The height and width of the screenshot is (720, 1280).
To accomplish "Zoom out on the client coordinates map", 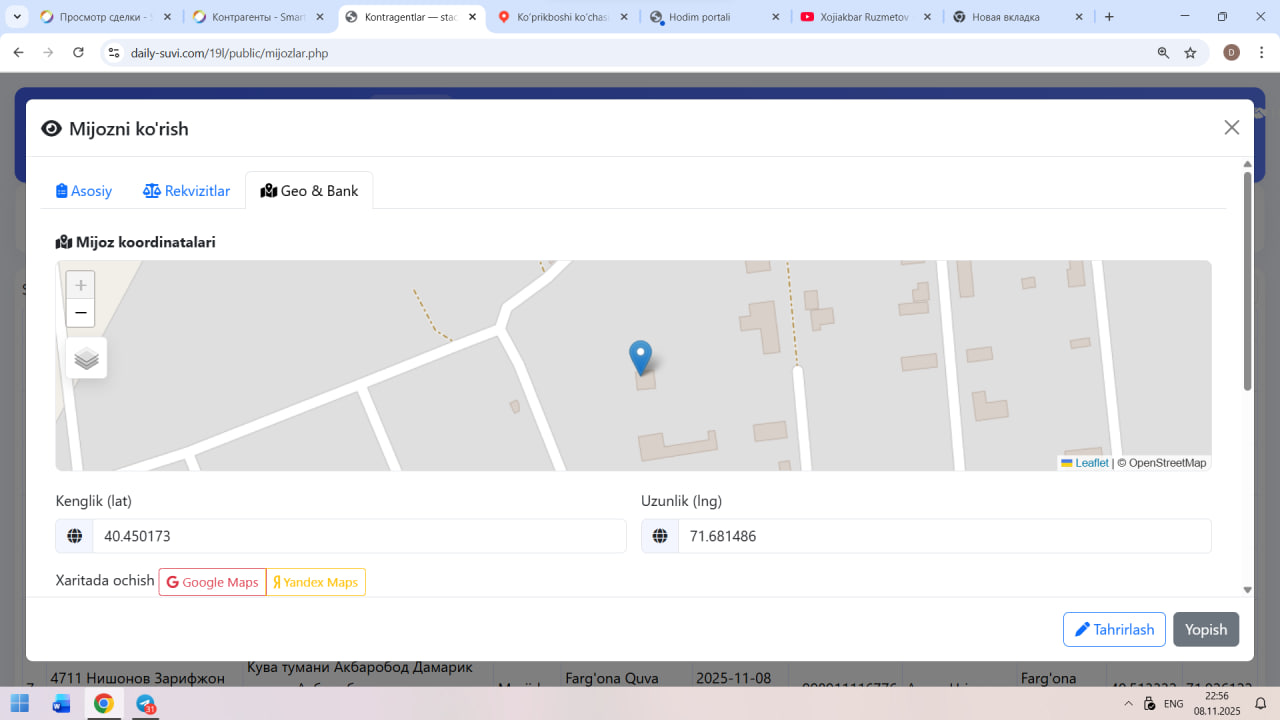I will click(81, 313).
